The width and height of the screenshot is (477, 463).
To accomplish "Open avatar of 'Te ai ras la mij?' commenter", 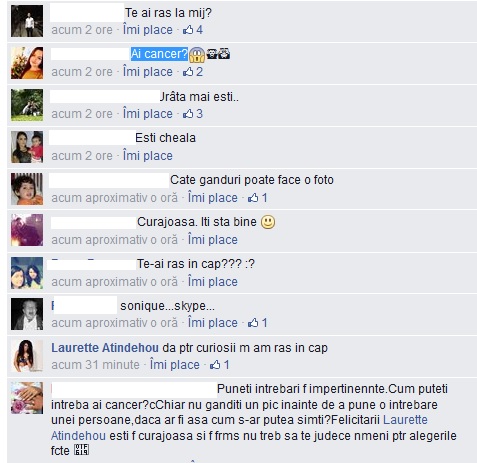I will [27, 21].
